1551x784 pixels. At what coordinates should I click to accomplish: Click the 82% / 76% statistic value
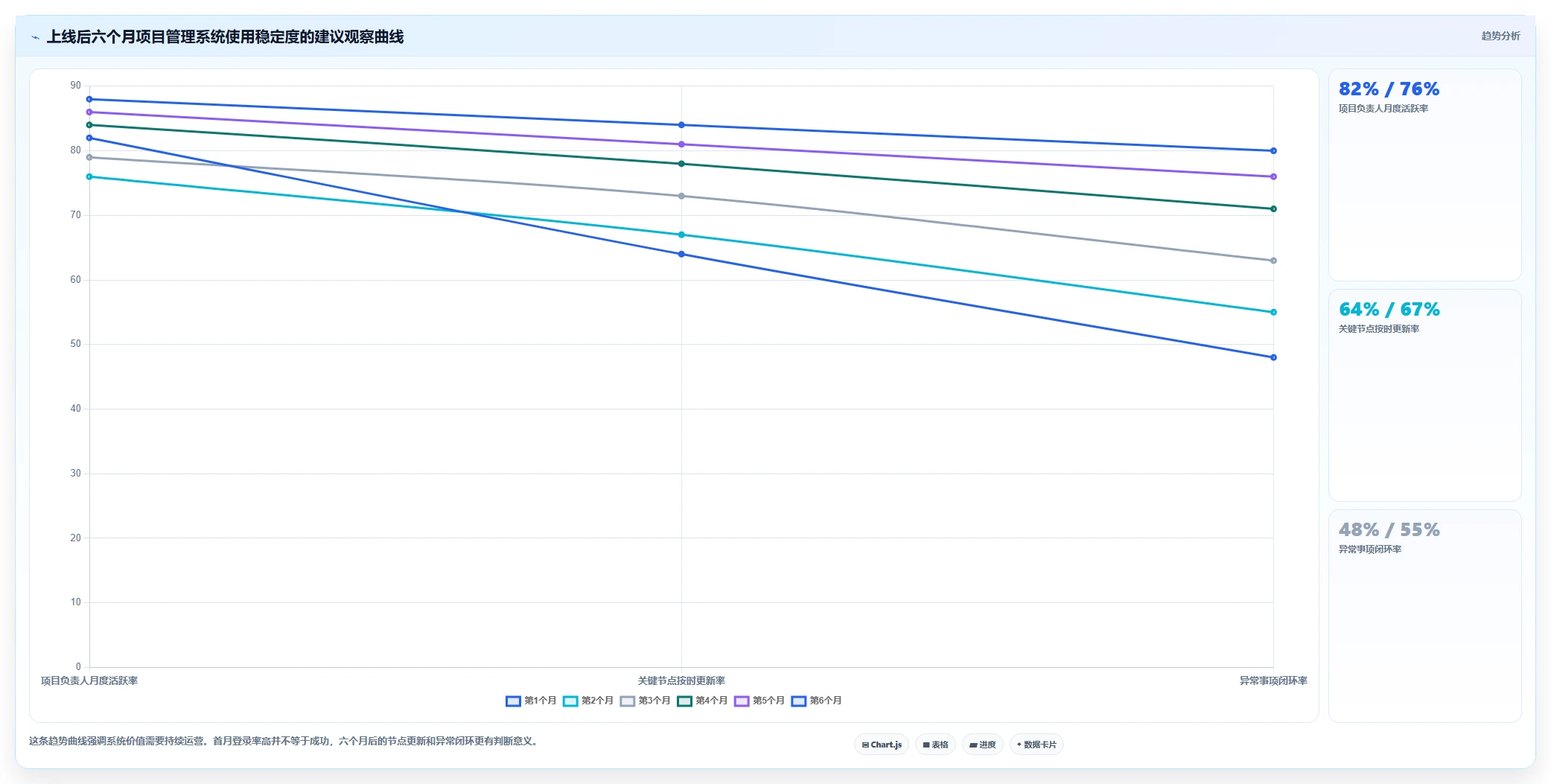click(x=1389, y=89)
